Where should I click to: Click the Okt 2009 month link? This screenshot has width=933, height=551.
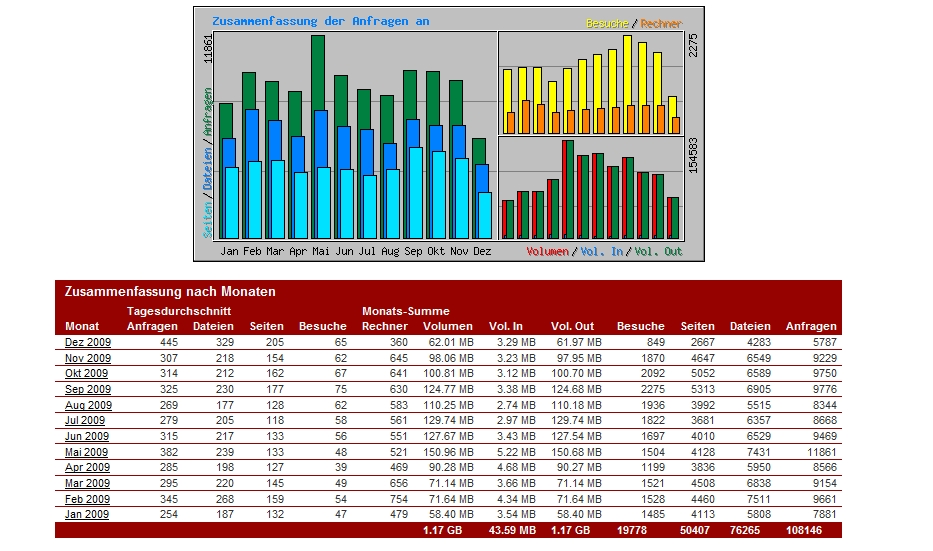pos(87,373)
